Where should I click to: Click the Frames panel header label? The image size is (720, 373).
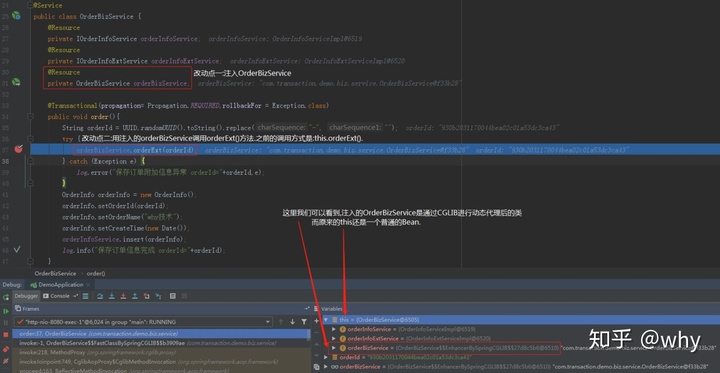tap(31, 309)
